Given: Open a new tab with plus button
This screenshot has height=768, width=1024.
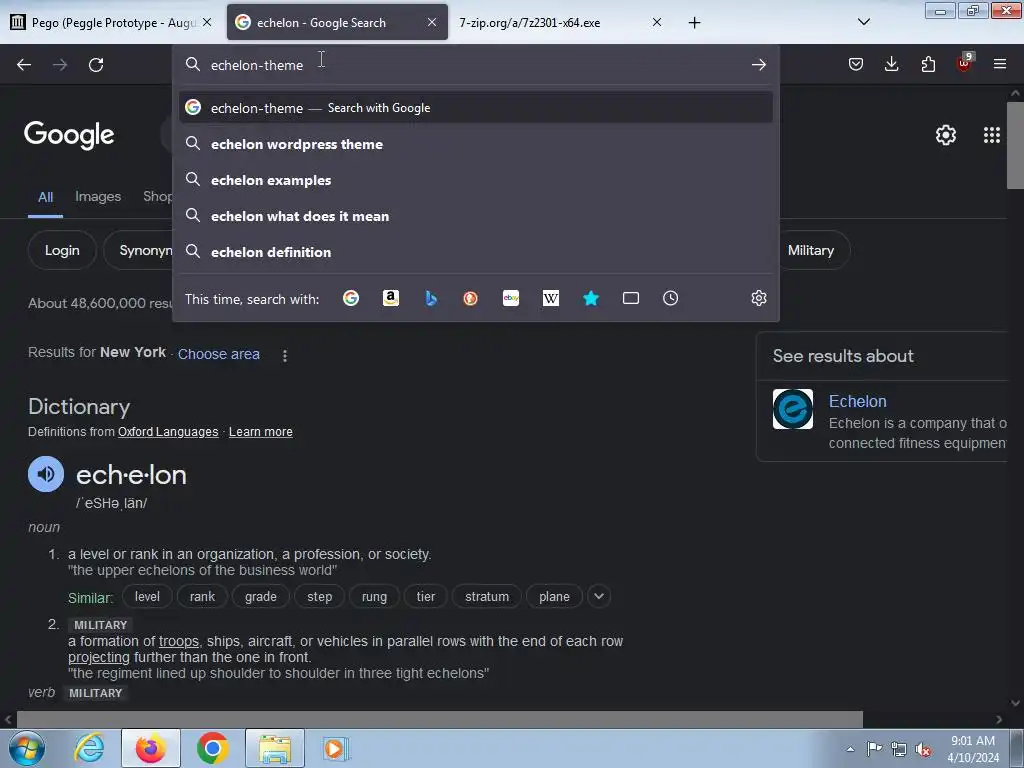Looking at the screenshot, I should coord(694,23).
